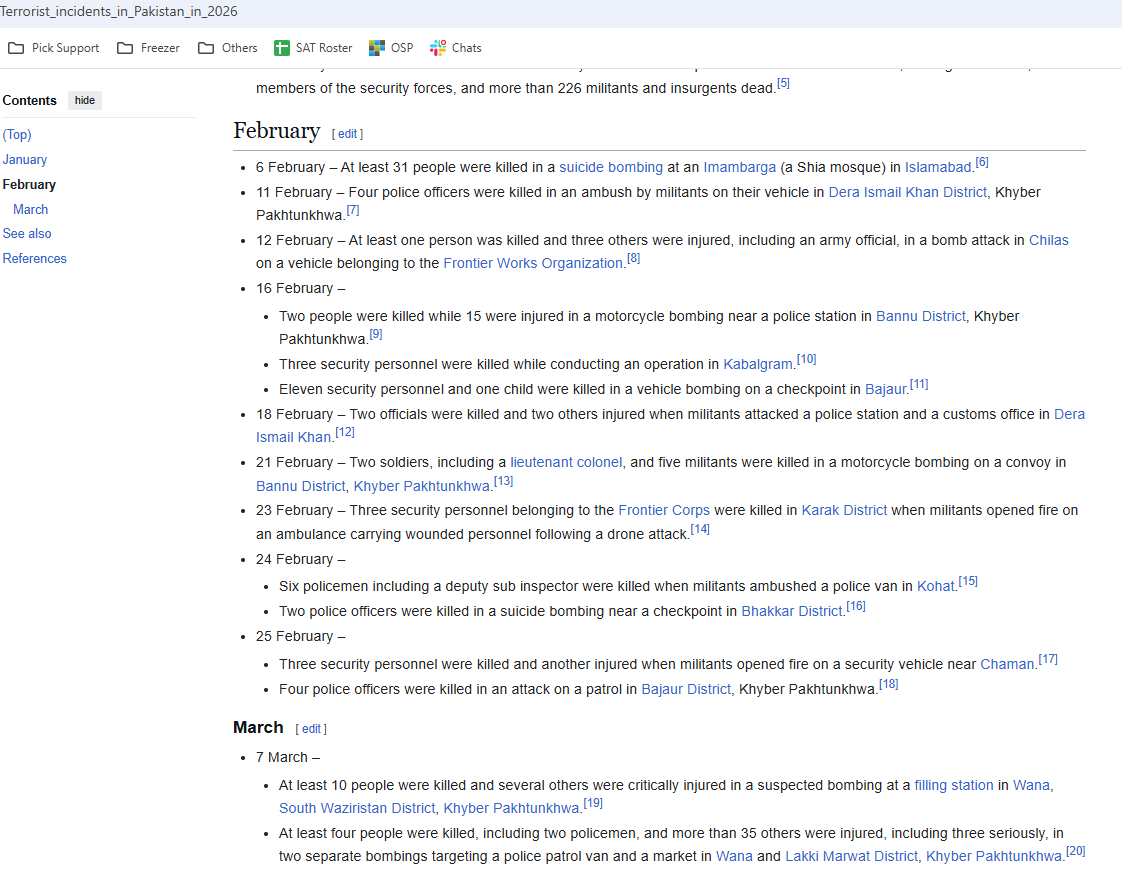1122x870 pixels.
Task: Open Frontier Works Organization link
Action: (x=533, y=263)
